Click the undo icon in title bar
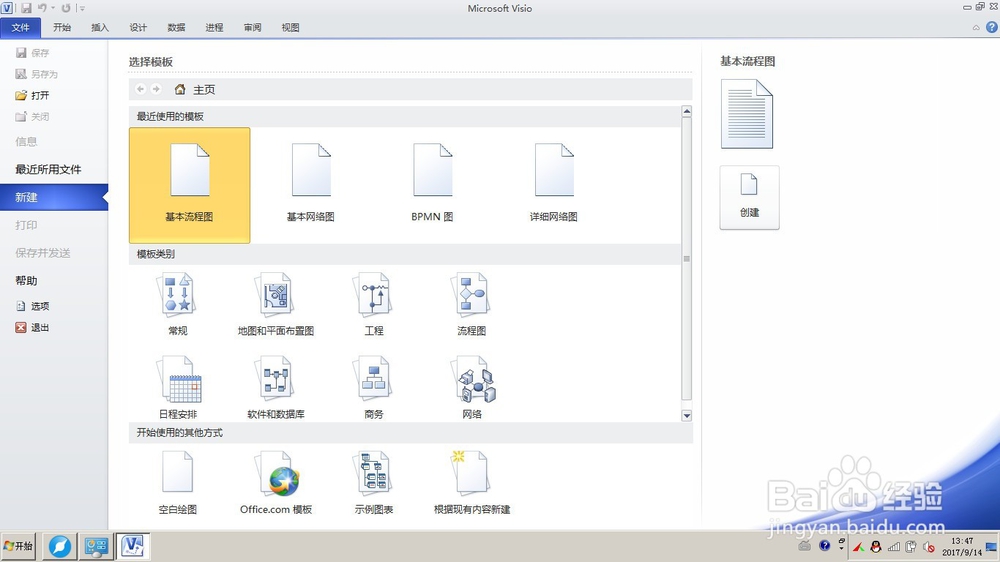The image size is (1000, 562). point(41,8)
